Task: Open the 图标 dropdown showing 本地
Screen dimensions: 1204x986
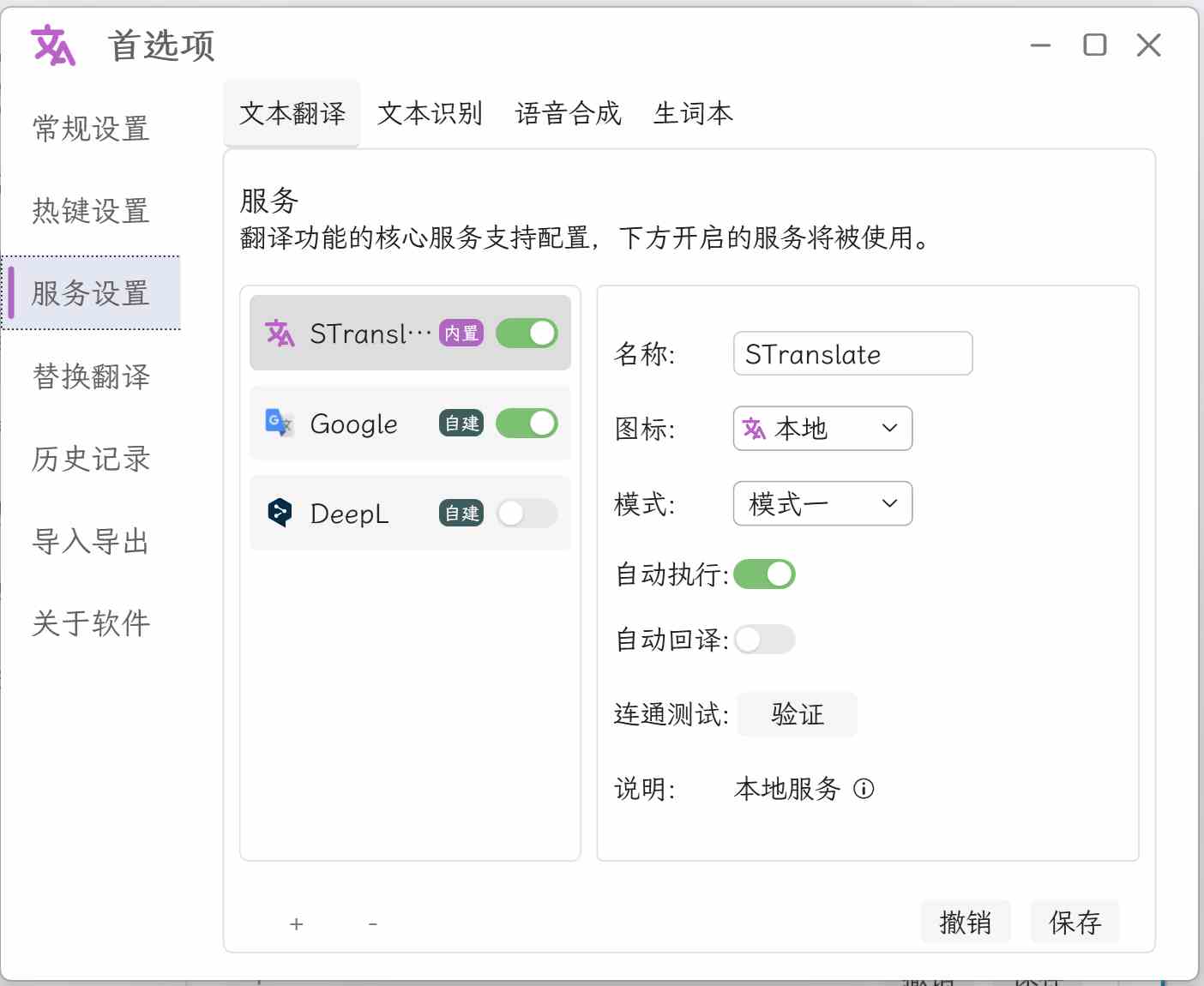Action: click(x=822, y=429)
